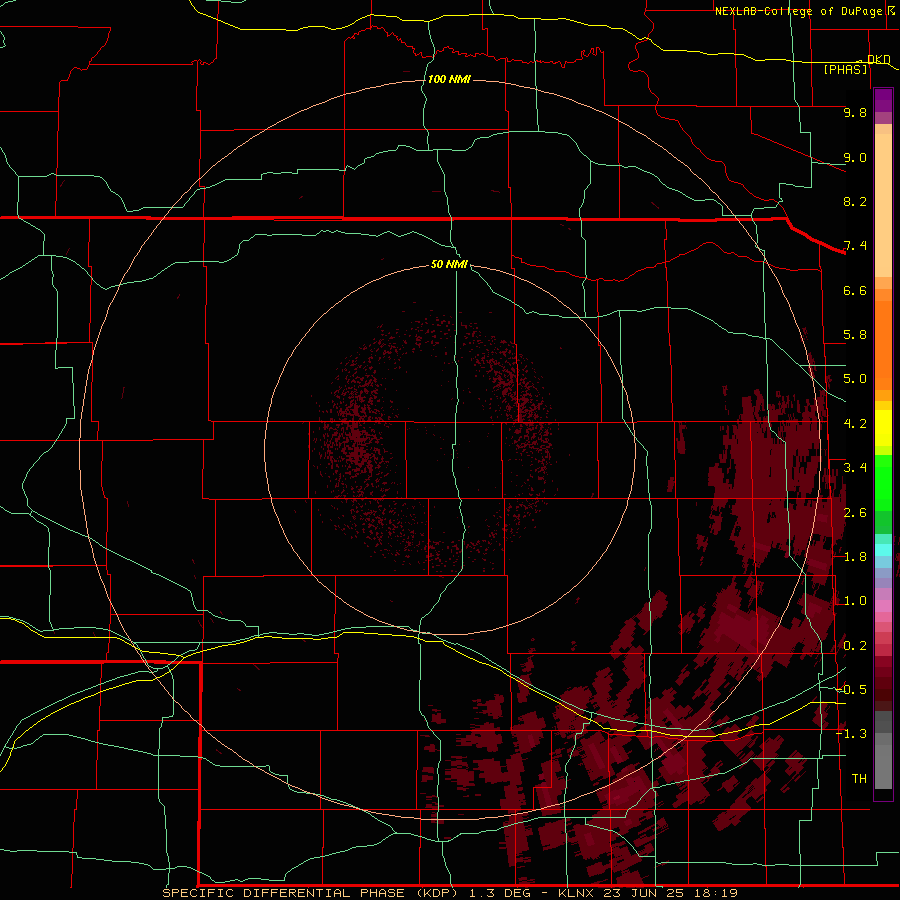
Task: Click the KLNX station identifier in the caption
Action: coord(577,893)
